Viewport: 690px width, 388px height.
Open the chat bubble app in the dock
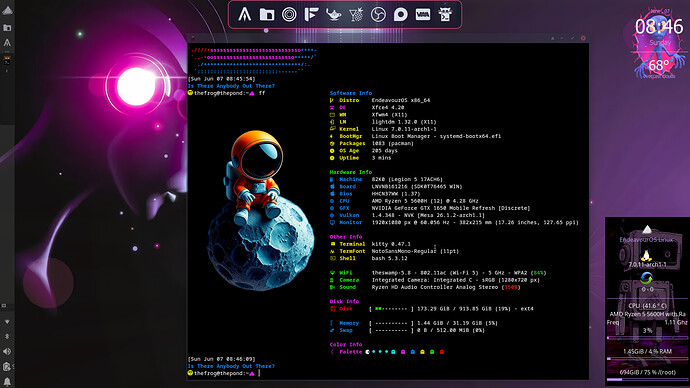(x=400, y=15)
